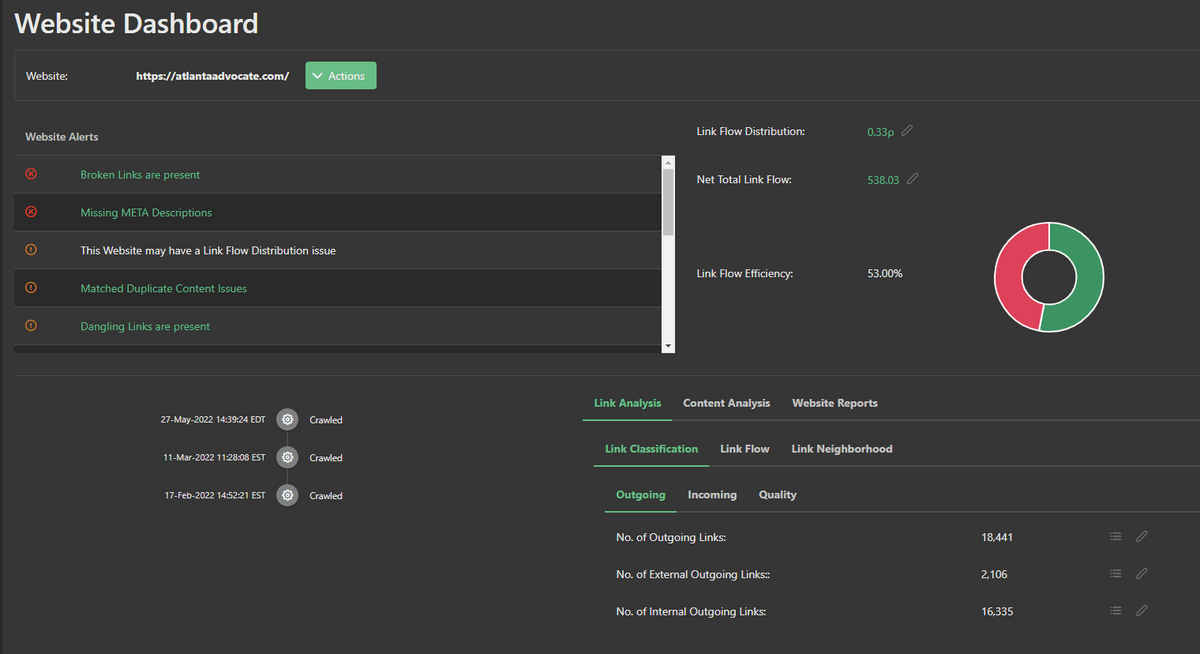
Task: Open the Missing META Descriptions alert
Action: [146, 212]
